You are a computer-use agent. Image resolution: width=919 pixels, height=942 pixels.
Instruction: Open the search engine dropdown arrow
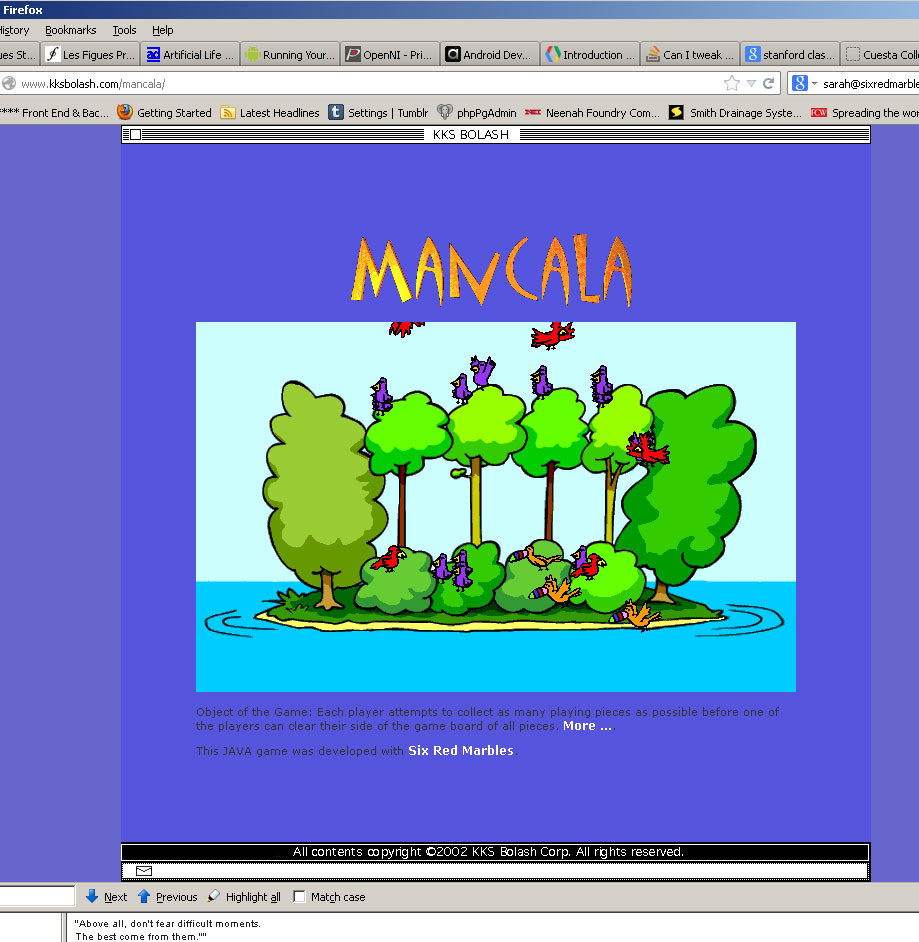pos(814,84)
